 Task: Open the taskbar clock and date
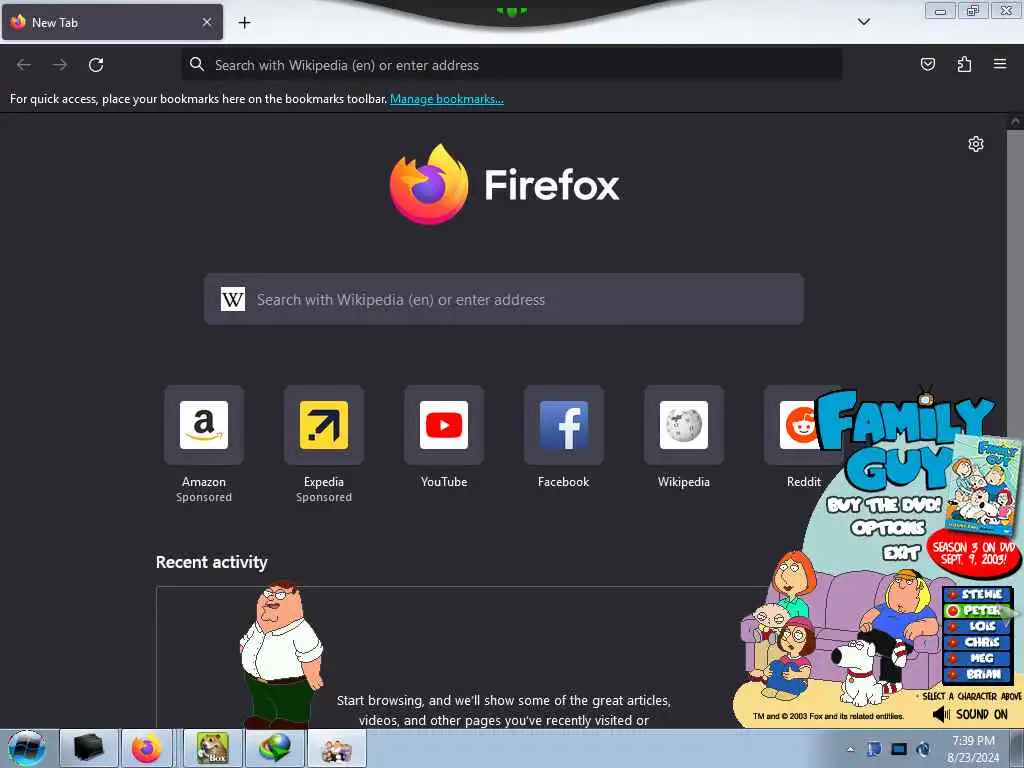point(973,749)
